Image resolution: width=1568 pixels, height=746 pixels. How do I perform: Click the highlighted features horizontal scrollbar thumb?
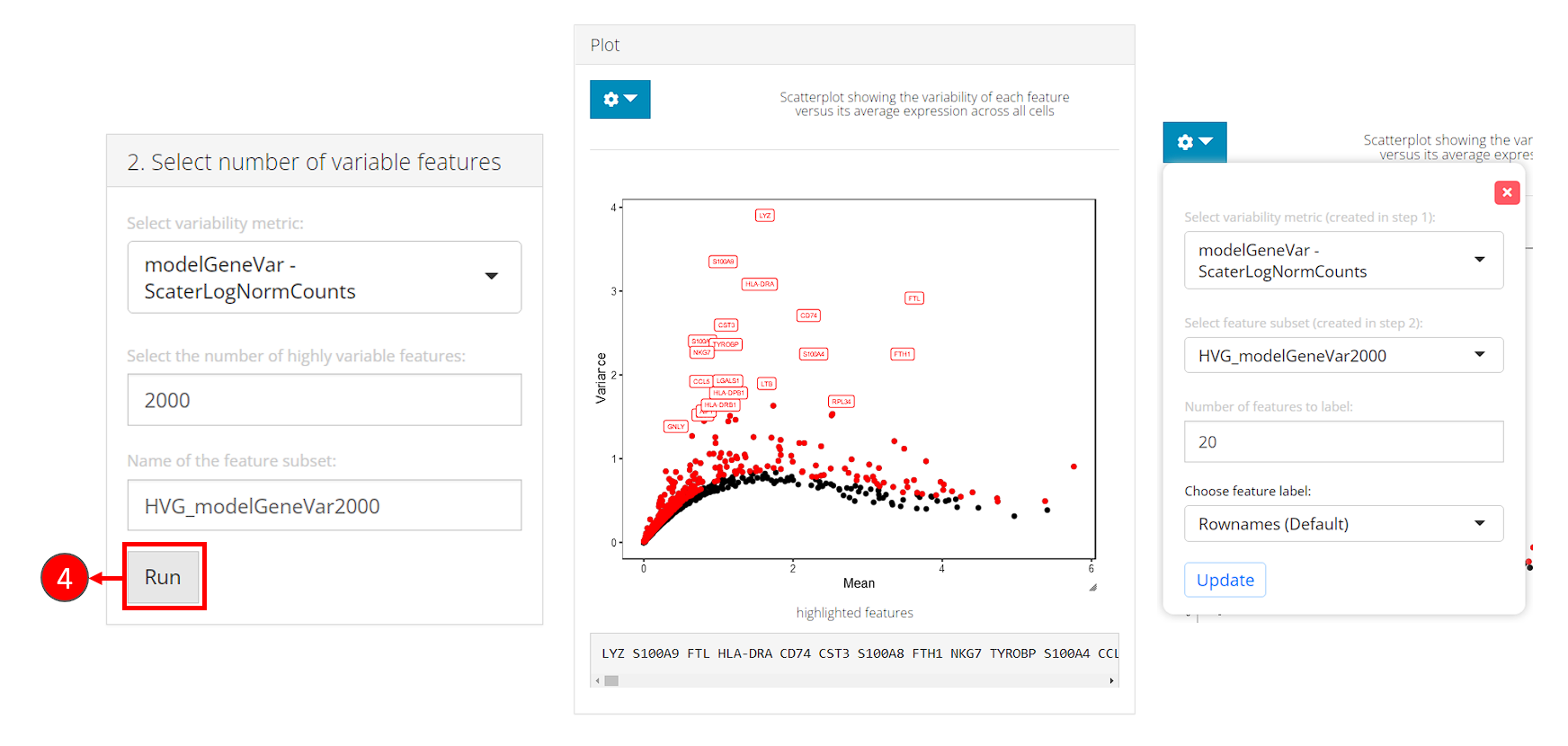pos(611,681)
